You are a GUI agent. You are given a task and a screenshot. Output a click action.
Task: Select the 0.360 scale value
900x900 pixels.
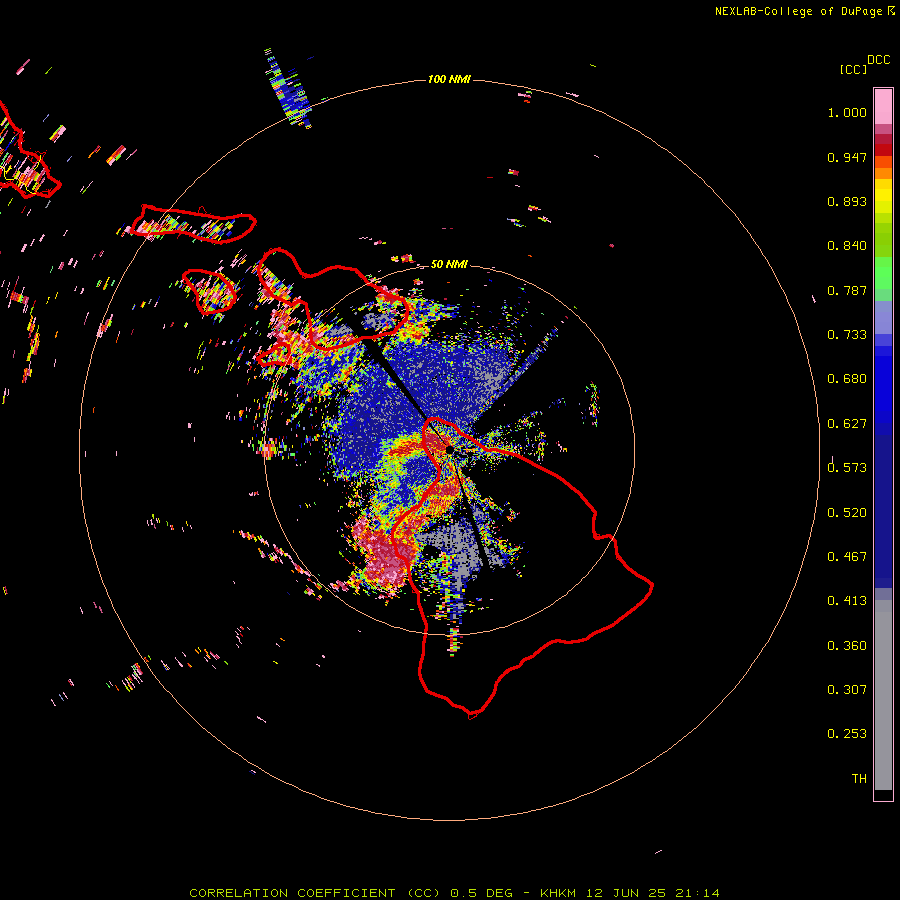pos(847,646)
